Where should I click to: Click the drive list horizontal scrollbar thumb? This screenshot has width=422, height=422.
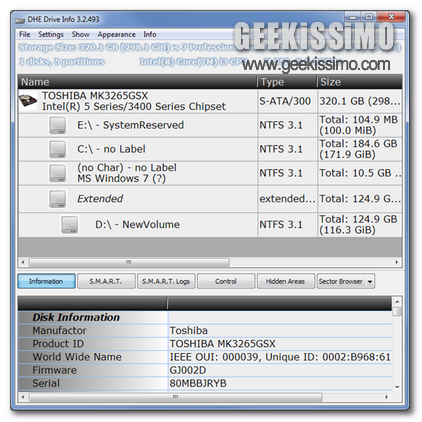(x=129, y=262)
